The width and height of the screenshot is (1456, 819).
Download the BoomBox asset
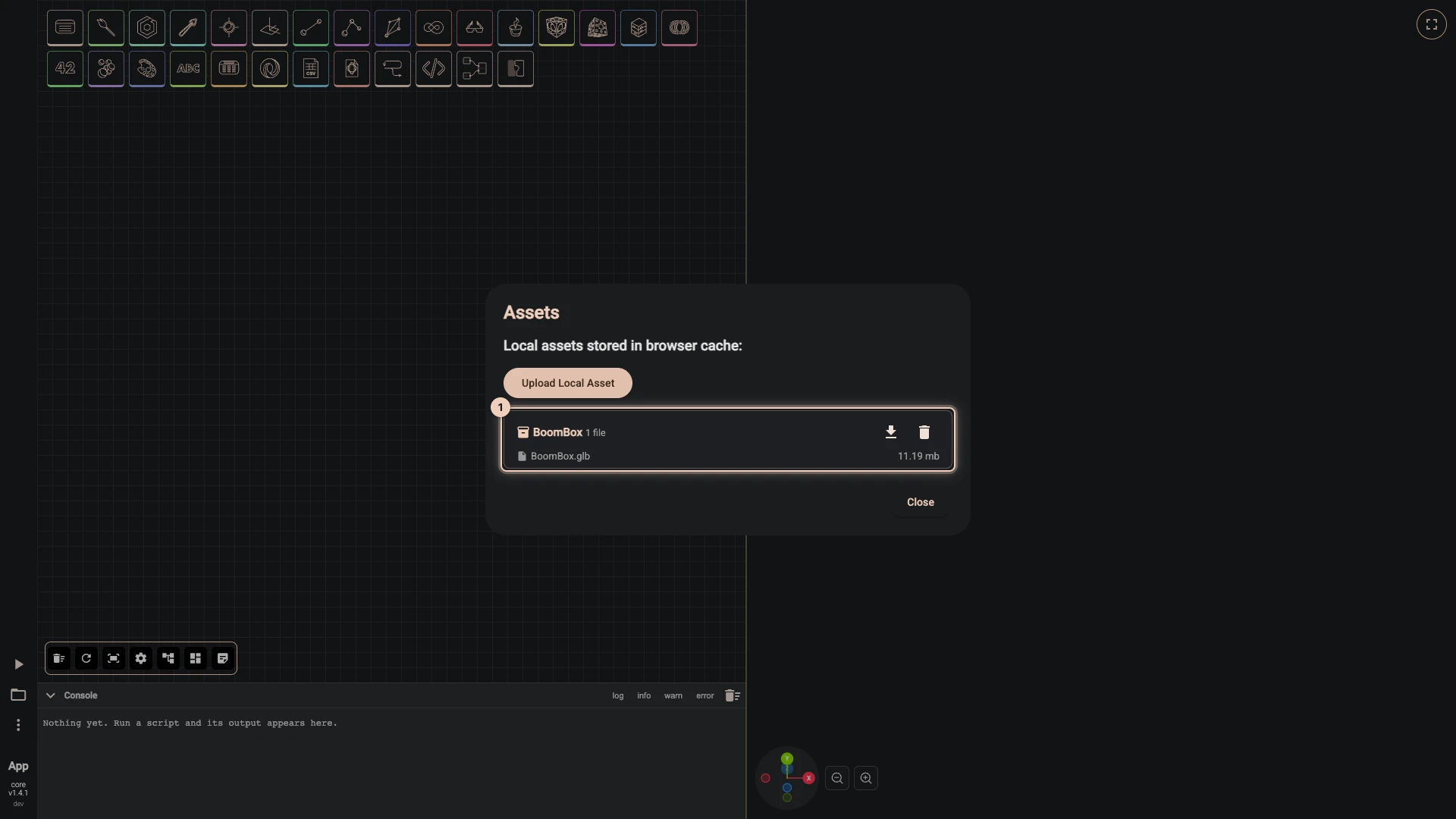pyautogui.click(x=891, y=432)
